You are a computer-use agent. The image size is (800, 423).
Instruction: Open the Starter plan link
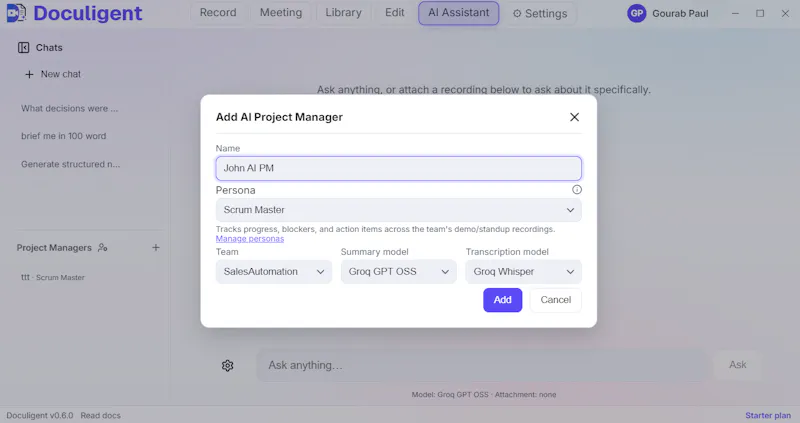click(x=768, y=415)
